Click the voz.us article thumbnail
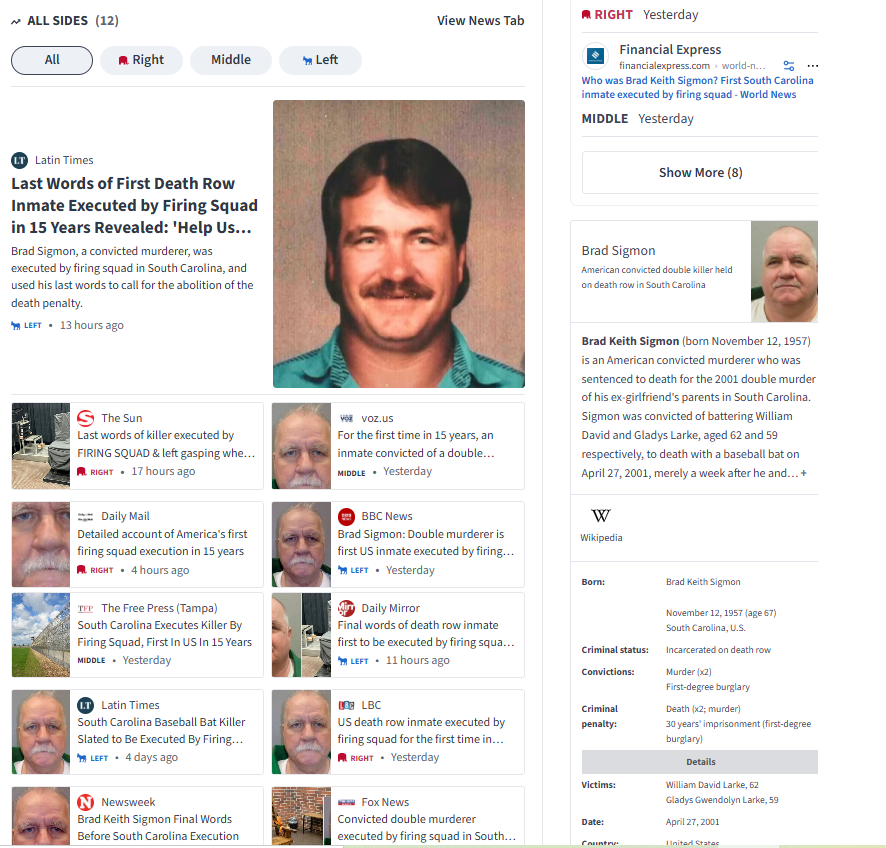 pyautogui.click(x=301, y=446)
